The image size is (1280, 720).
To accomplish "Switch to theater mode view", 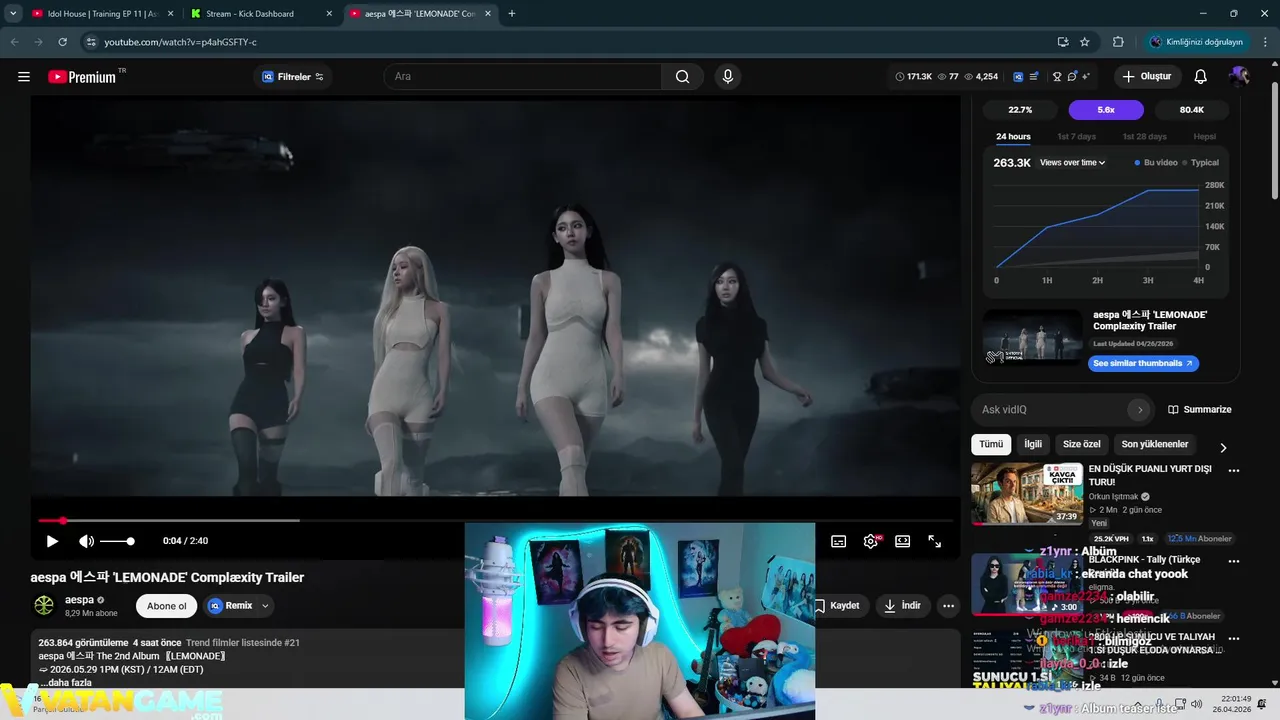I will (x=903, y=541).
